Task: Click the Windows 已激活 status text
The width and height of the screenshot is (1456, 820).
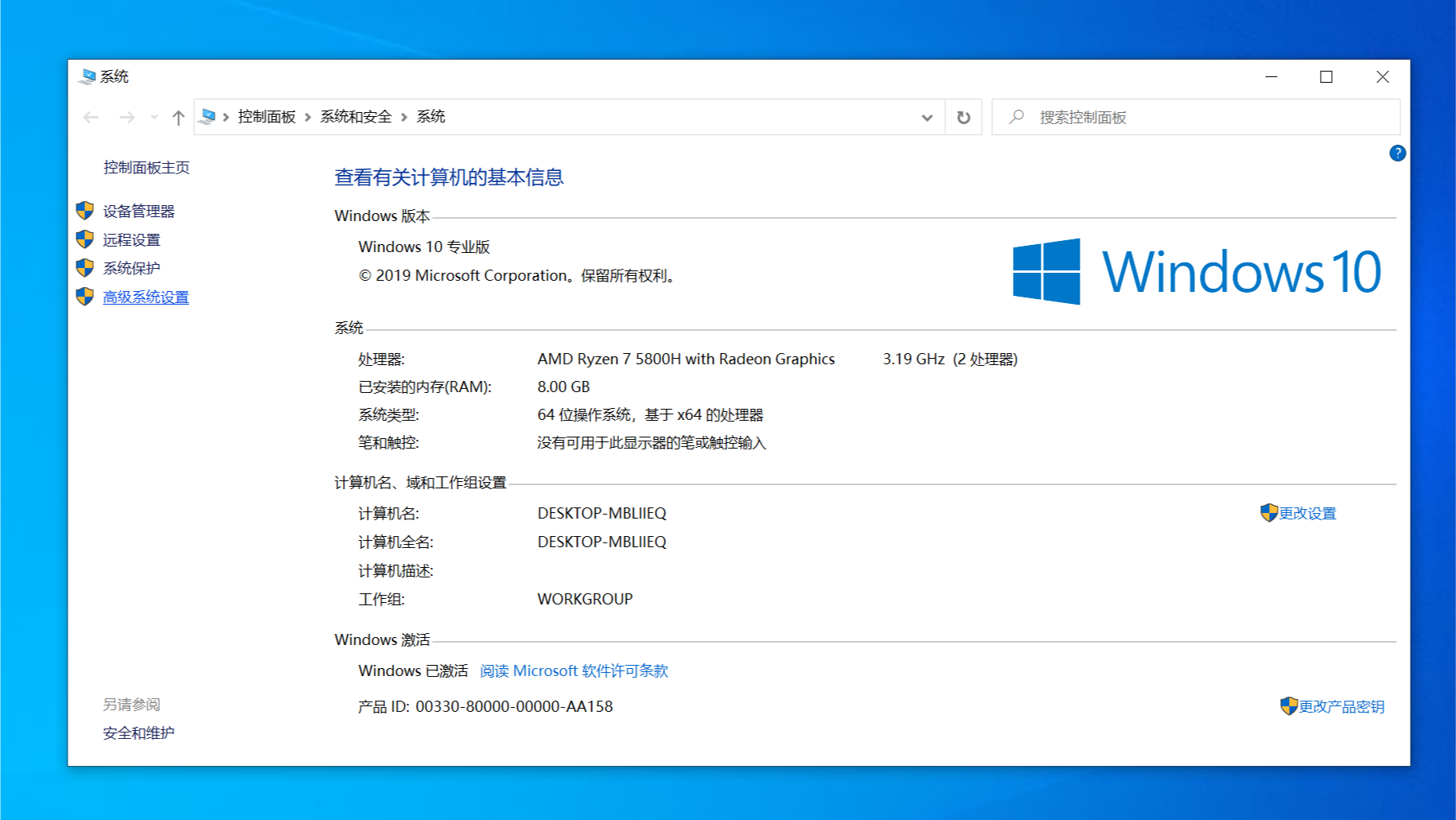Action: tap(413, 671)
